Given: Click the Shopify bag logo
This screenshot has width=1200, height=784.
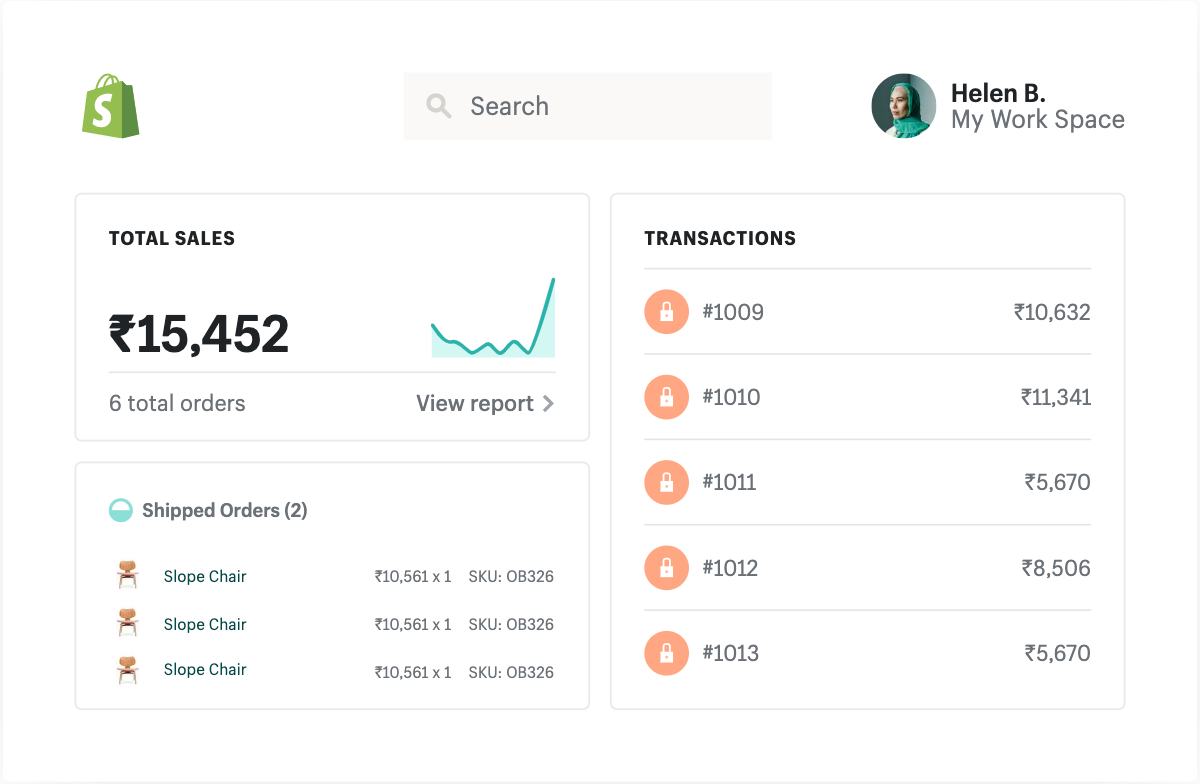Looking at the screenshot, I should [x=110, y=106].
